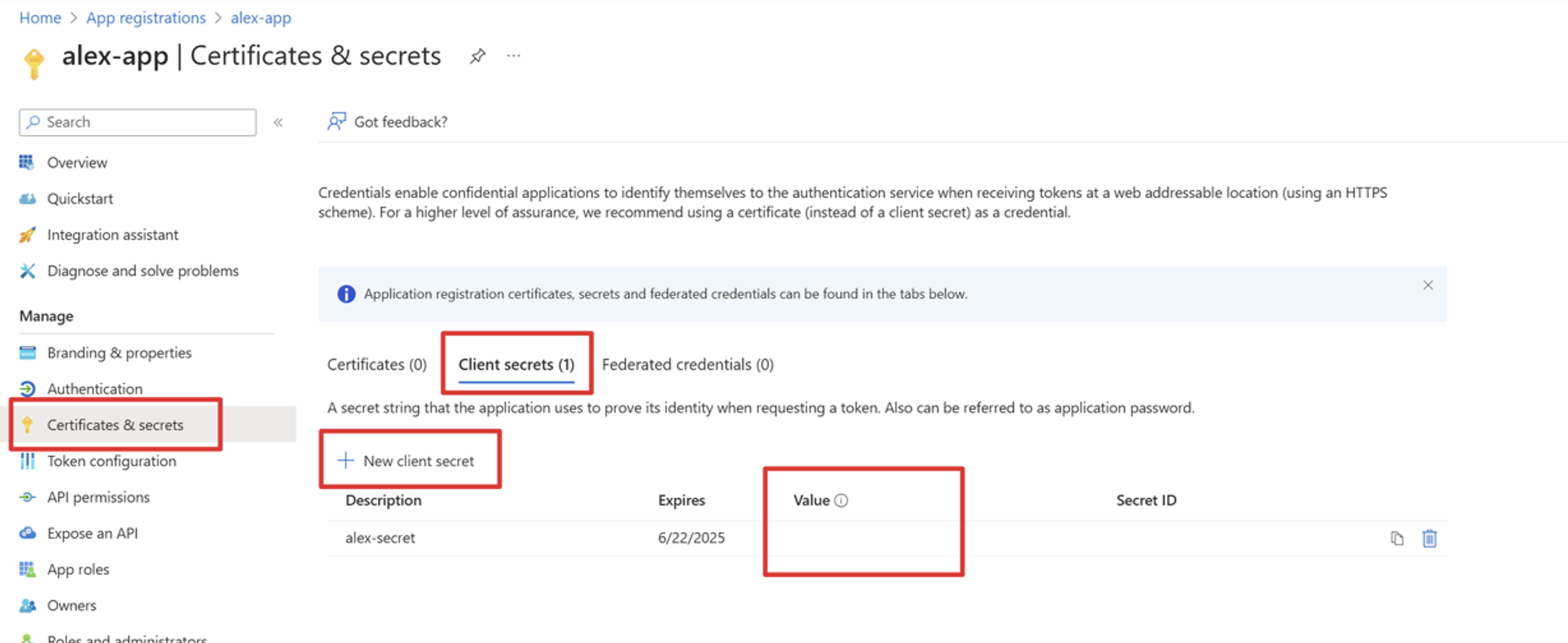
Task: Click the Description column header
Action: pyautogui.click(x=384, y=500)
